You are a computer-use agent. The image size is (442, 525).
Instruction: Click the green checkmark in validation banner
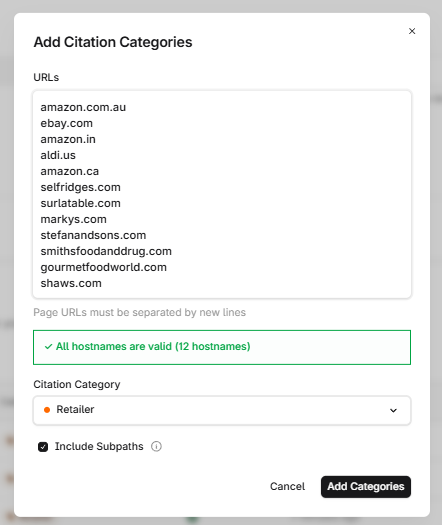pyautogui.click(x=49, y=347)
